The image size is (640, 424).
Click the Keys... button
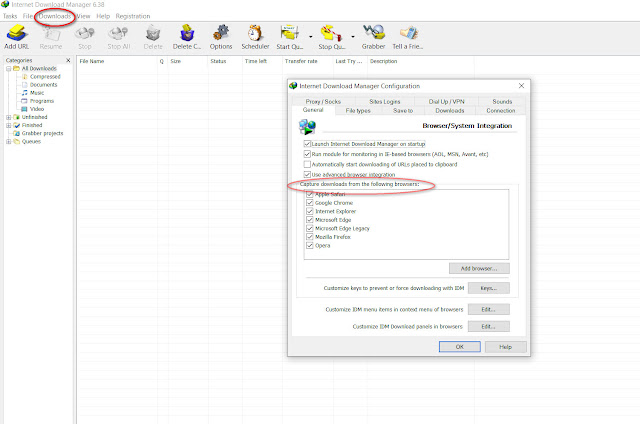489,288
